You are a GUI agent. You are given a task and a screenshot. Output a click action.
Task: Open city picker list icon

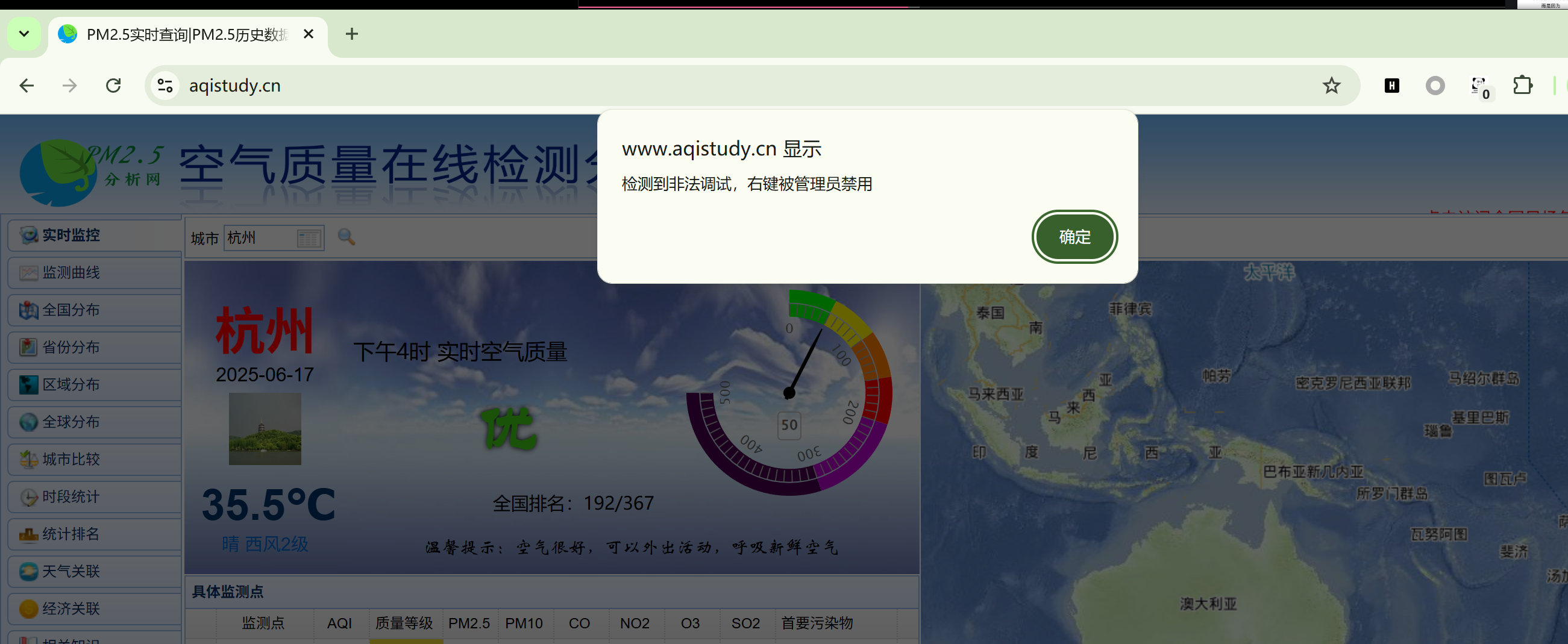(x=309, y=238)
